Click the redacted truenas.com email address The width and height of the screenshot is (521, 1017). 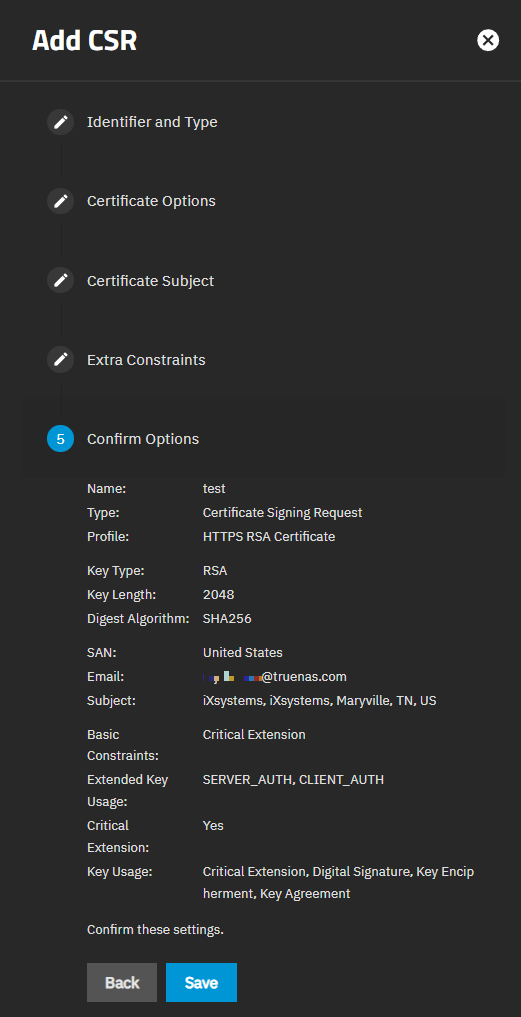click(x=274, y=676)
